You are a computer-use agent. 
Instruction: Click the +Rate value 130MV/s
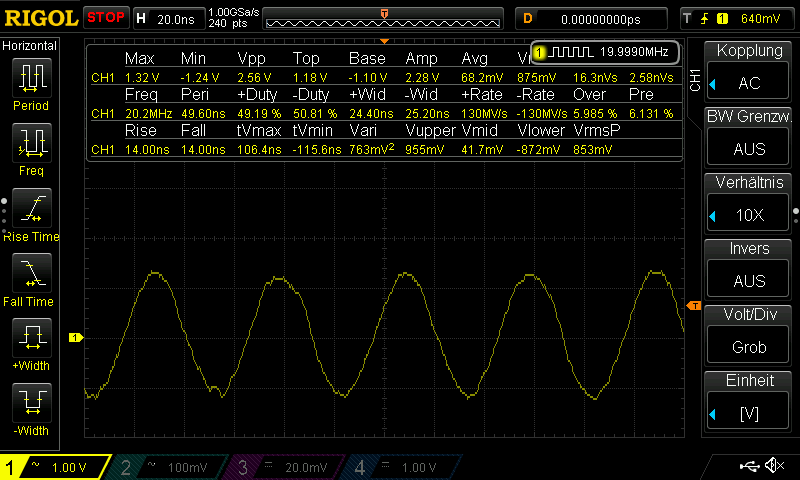[x=484, y=113]
